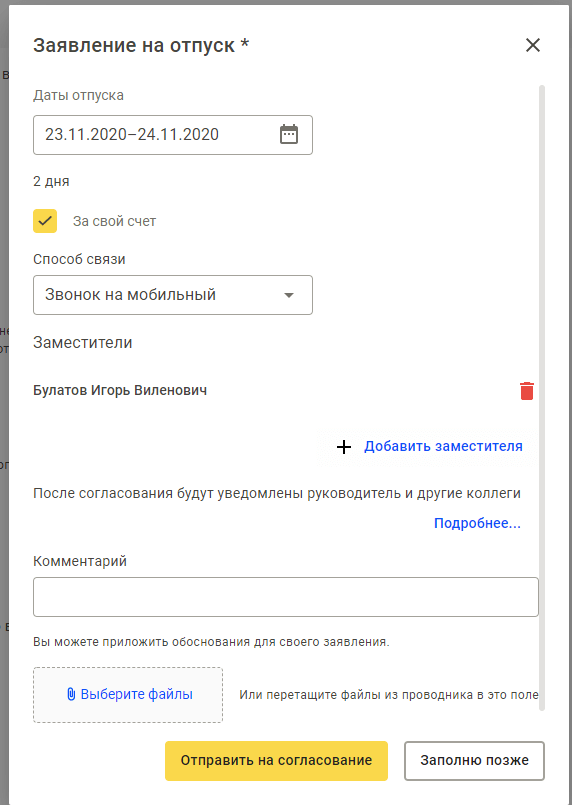572x805 pixels.
Task: Click the '2 дня' duration text
Action: coord(51,181)
